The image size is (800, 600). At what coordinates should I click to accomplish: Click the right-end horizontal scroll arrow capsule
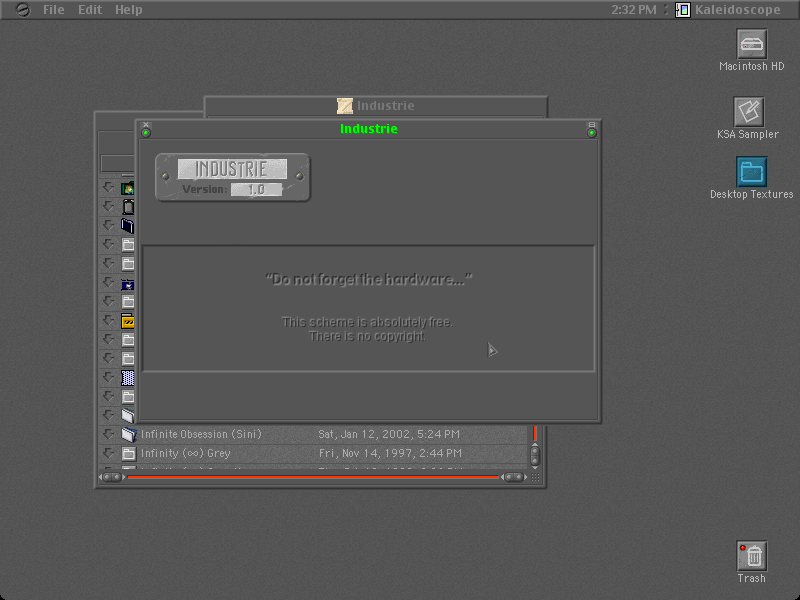[x=514, y=477]
